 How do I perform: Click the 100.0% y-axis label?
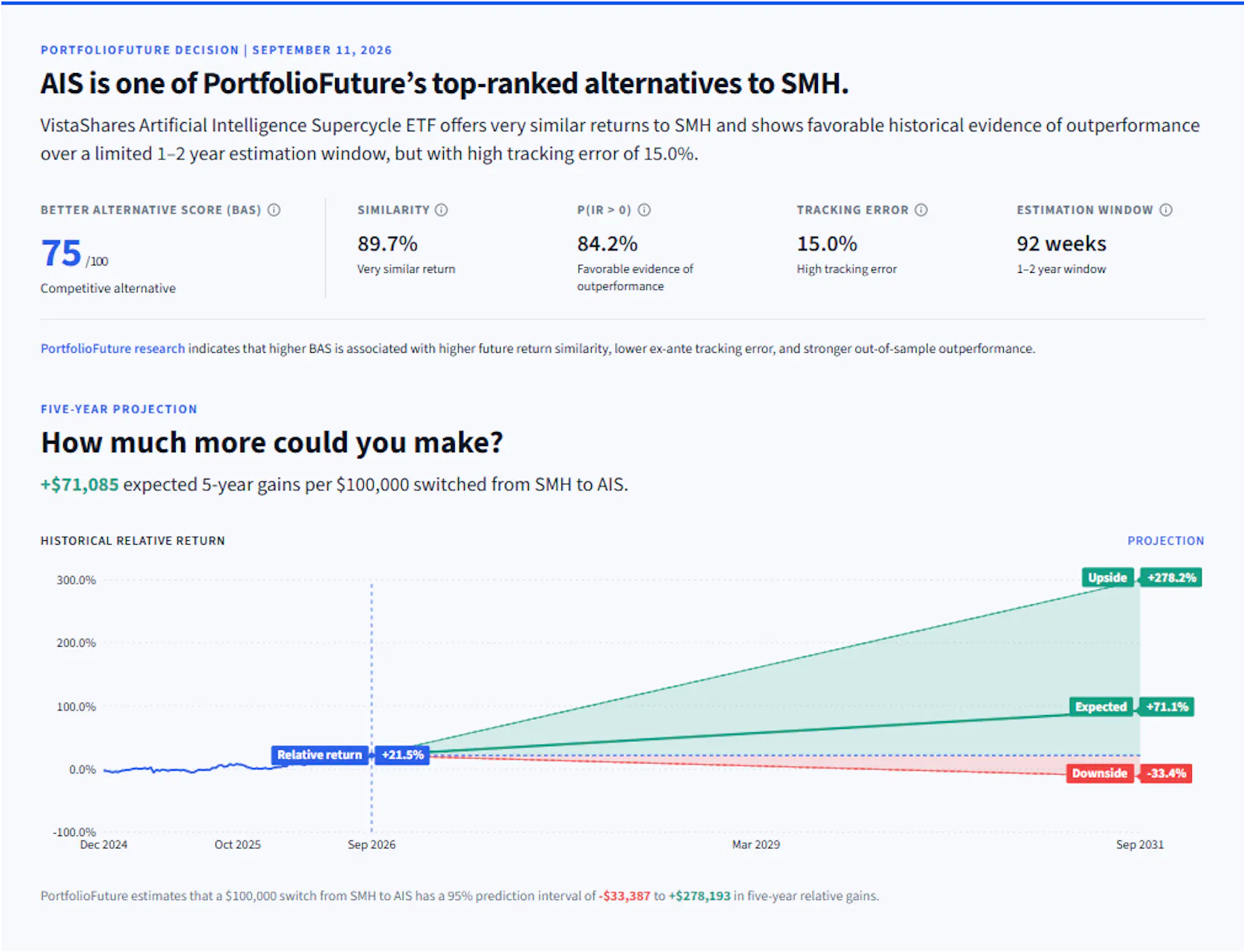tap(76, 707)
